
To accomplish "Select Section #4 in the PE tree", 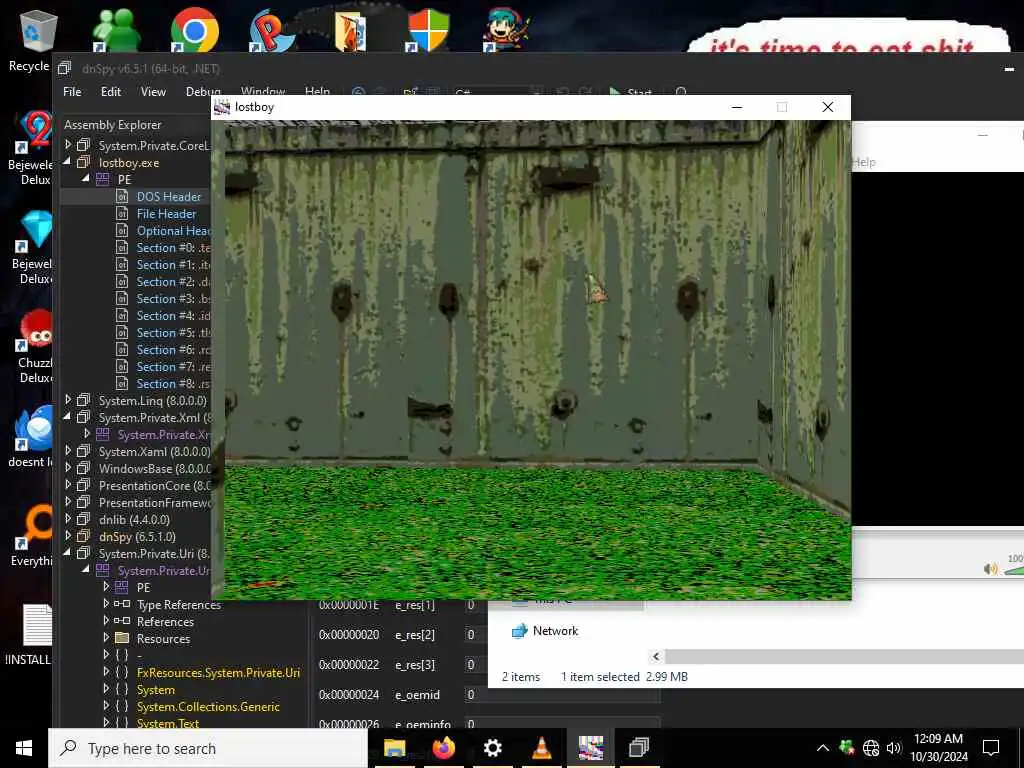I will point(173,315).
